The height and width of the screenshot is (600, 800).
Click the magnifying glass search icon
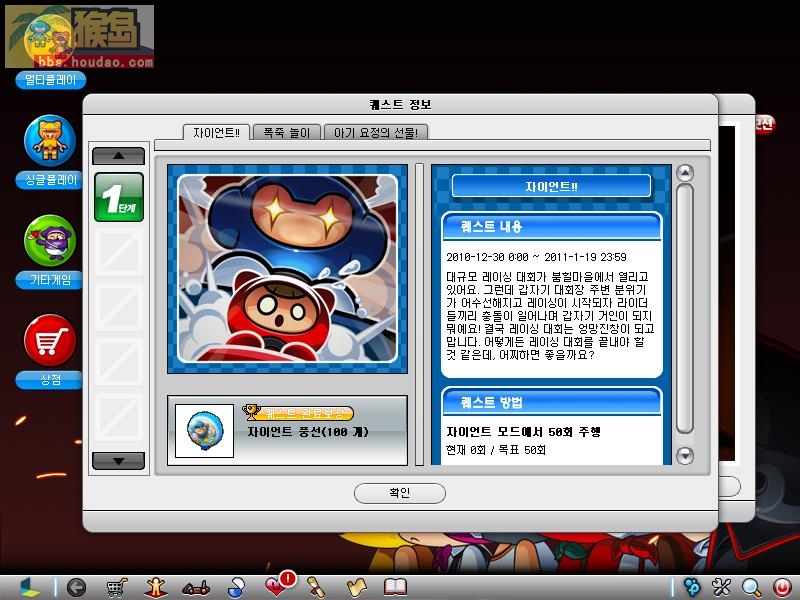[752, 588]
